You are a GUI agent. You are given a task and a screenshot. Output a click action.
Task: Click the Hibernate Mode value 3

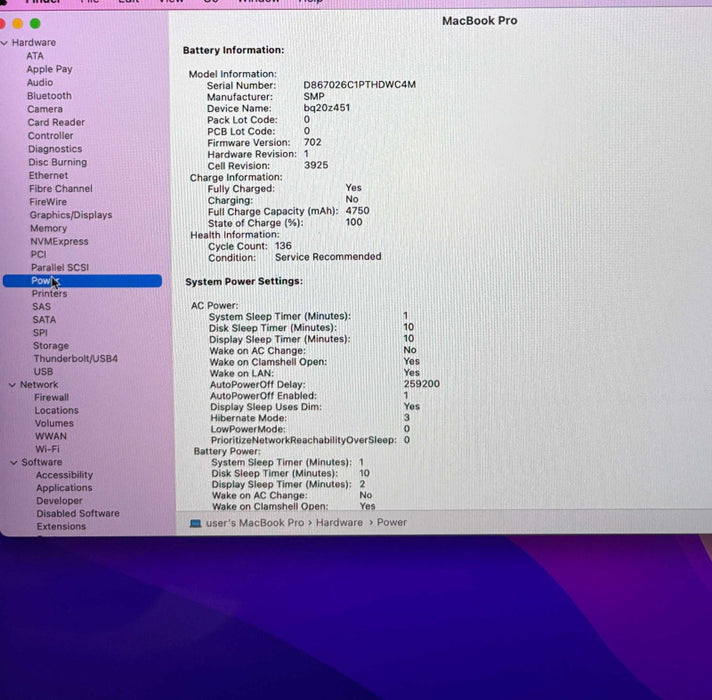406,417
